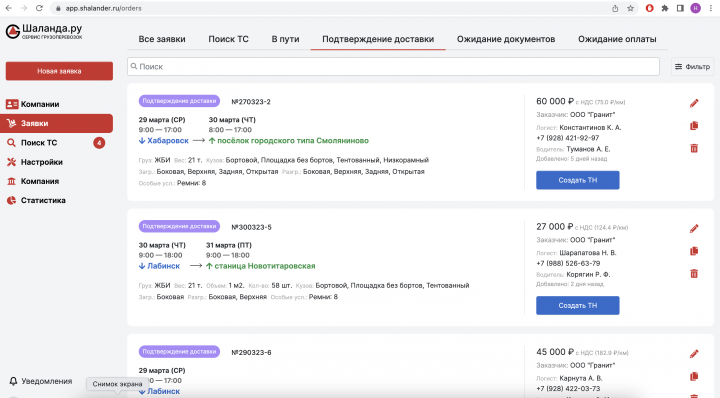Click Создать ТН for order №300323-5

(x=578, y=305)
